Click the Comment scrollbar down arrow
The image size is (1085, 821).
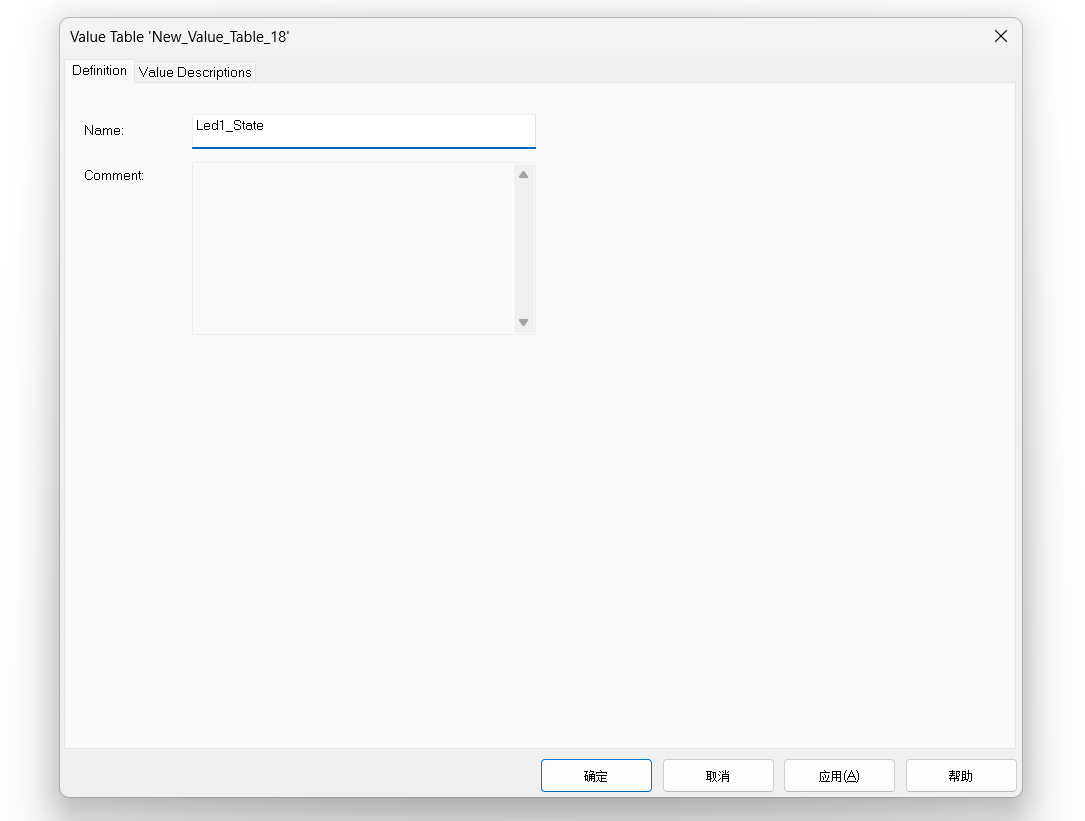pyautogui.click(x=524, y=323)
